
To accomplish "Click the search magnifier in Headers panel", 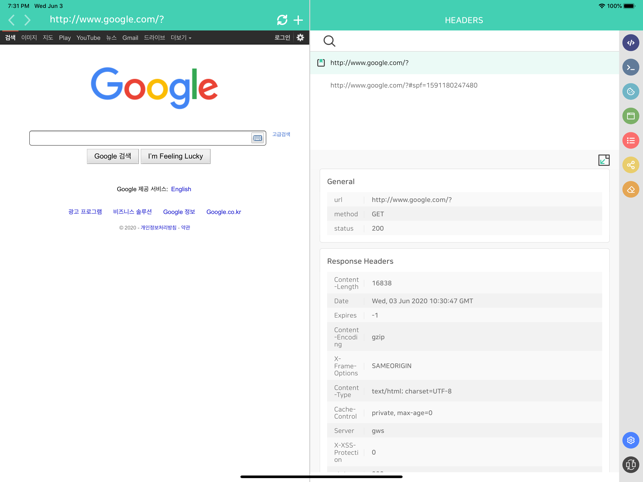I will (329, 41).
